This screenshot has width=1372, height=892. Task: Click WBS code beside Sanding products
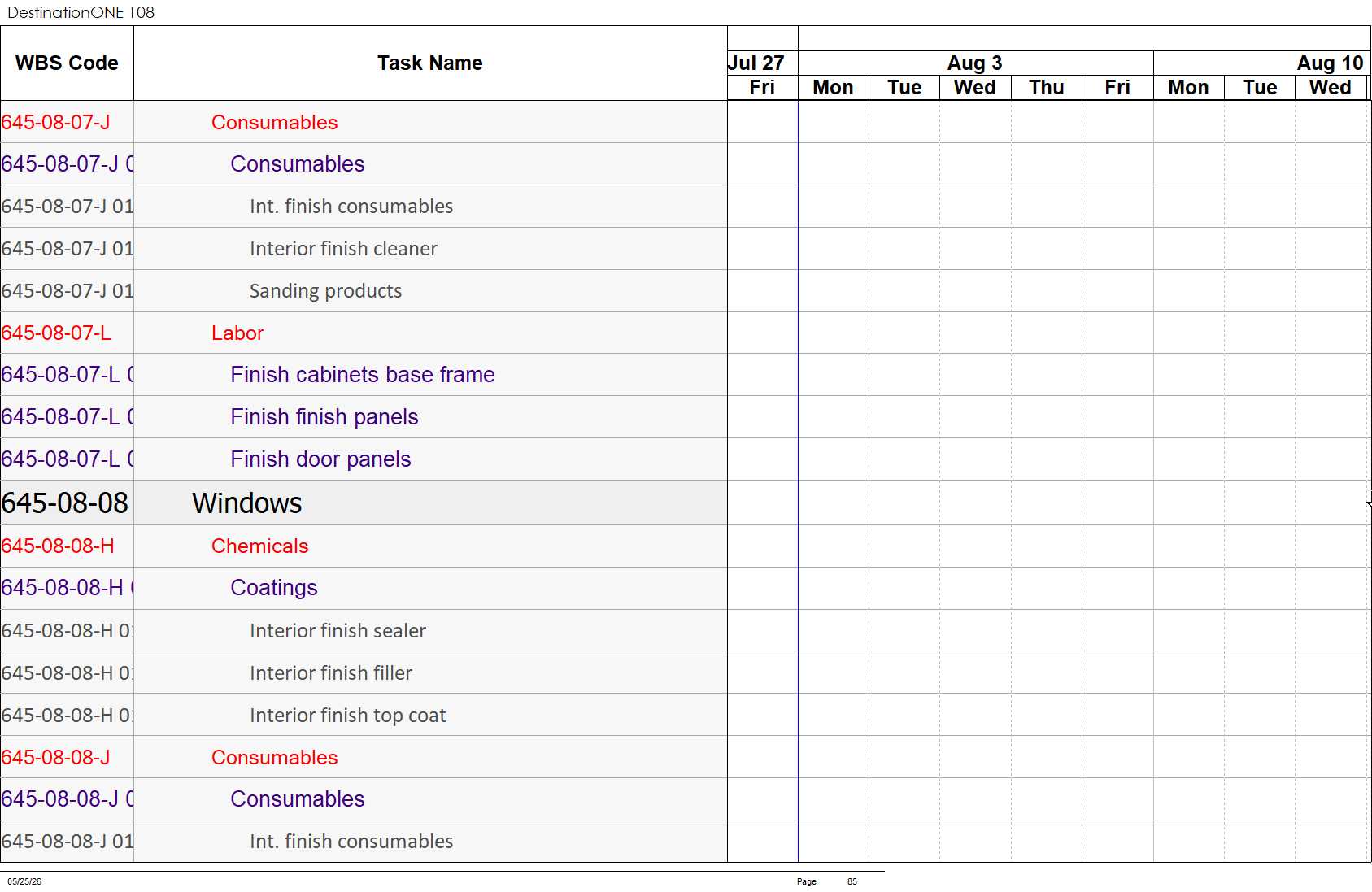(68, 291)
